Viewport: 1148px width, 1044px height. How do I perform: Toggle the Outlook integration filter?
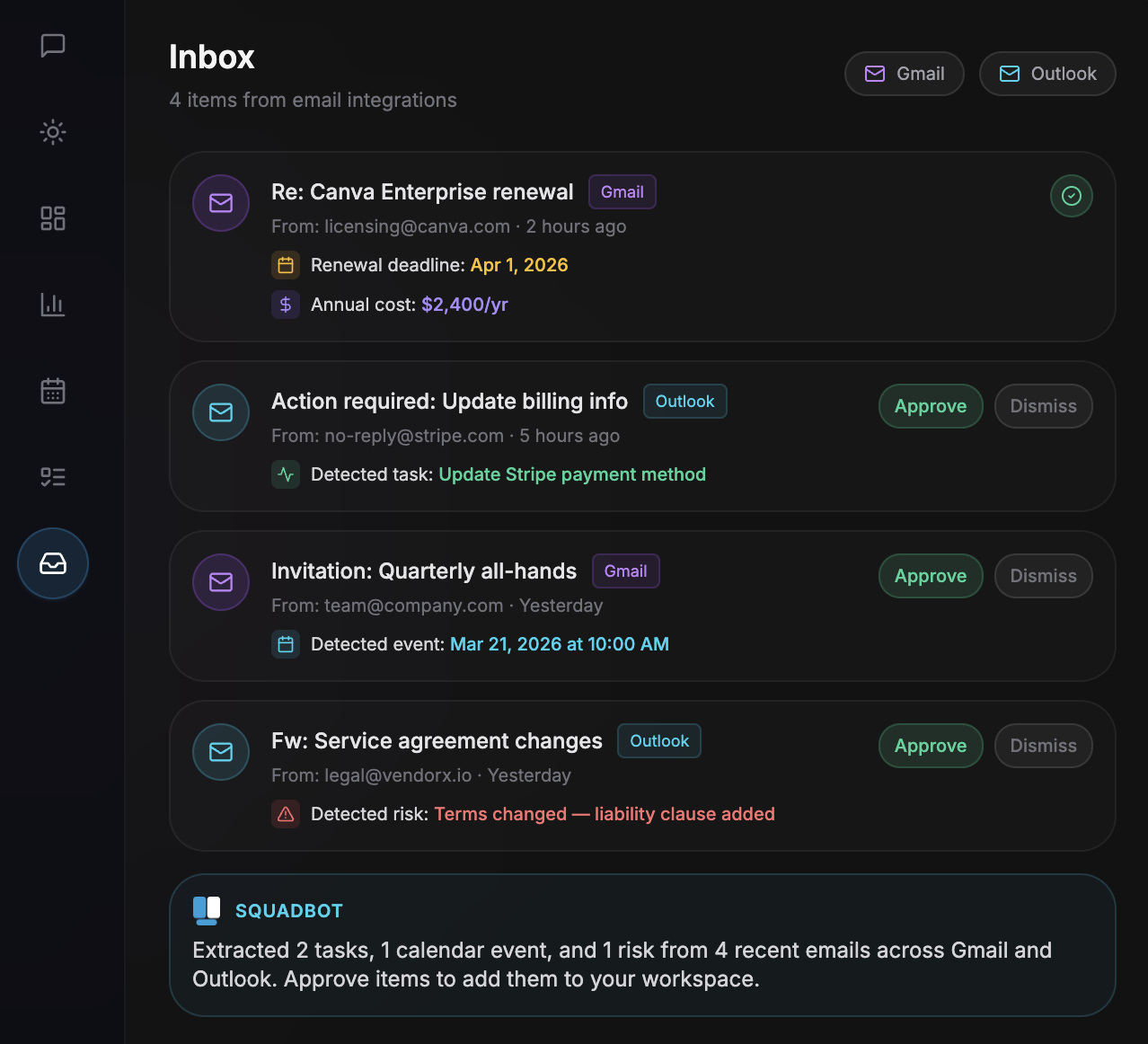click(1047, 74)
